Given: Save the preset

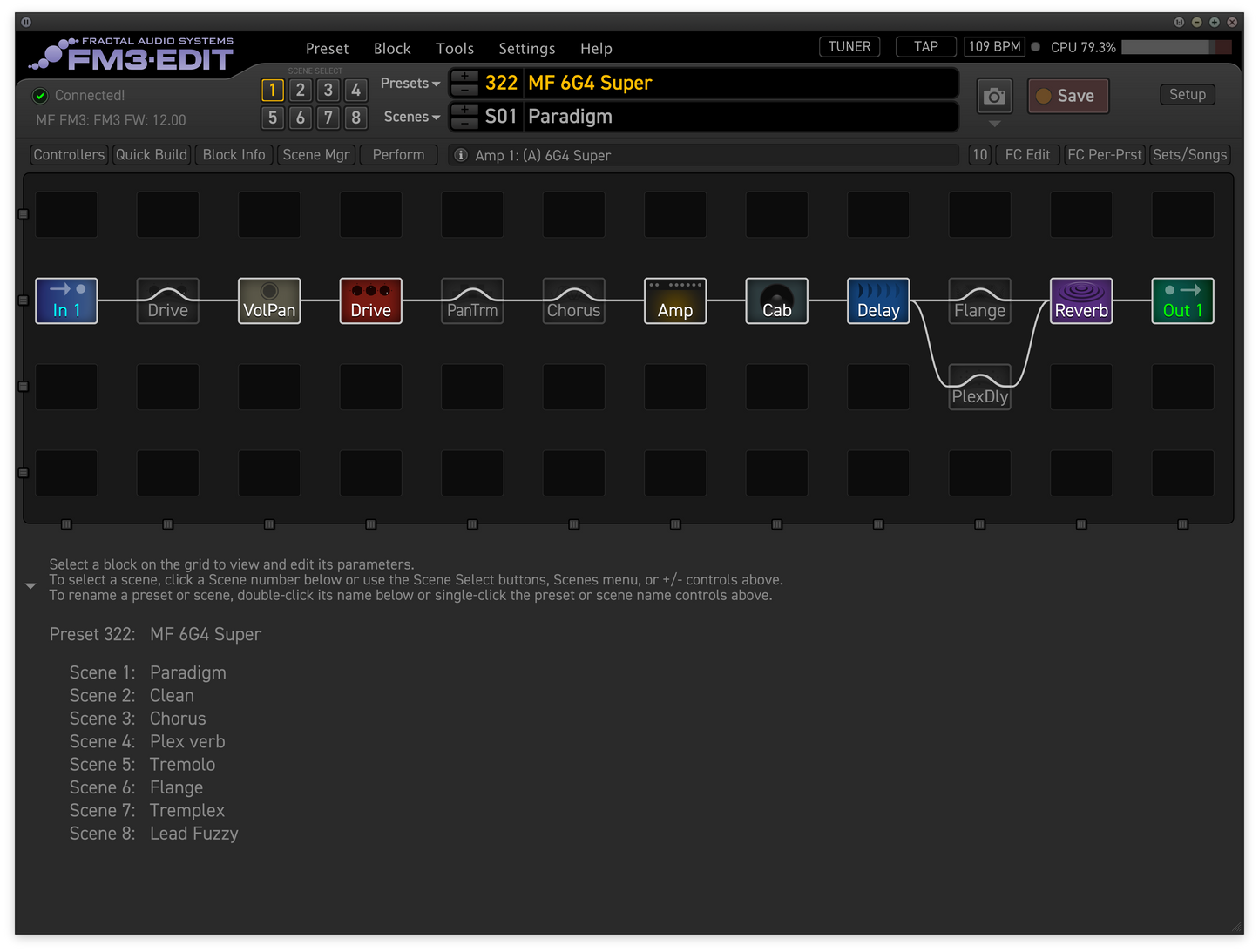Looking at the screenshot, I should pos(1068,96).
